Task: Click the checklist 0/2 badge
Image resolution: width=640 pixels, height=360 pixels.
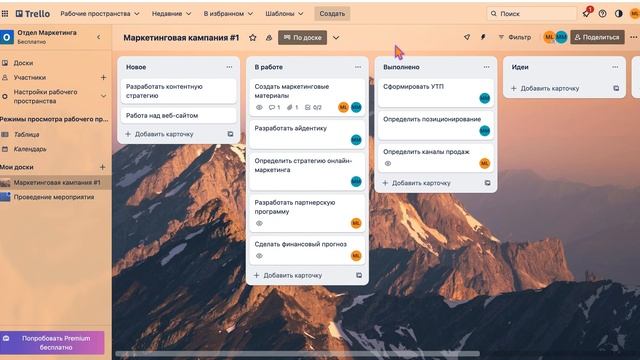Action: (x=313, y=107)
